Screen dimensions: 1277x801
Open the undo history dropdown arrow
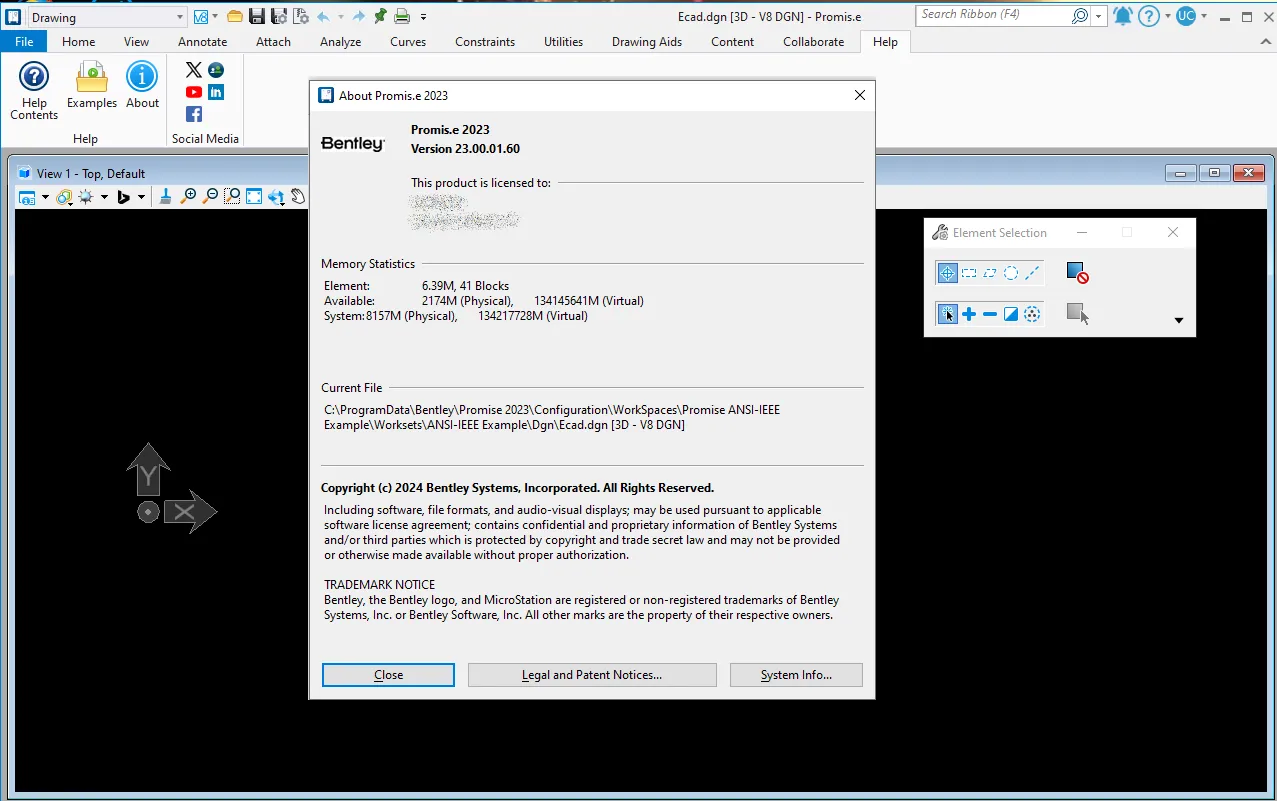click(340, 17)
